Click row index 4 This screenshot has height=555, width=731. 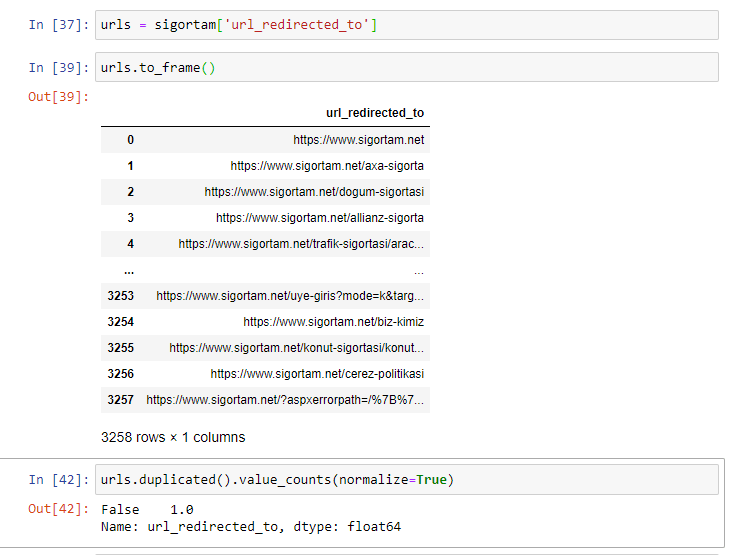(131, 244)
